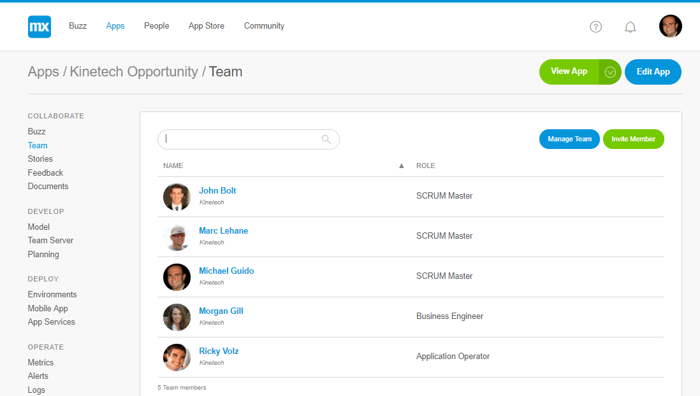This screenshot has width=700, height=396.
Task: Open Stories in the sidebar
Action: [40, 159]
